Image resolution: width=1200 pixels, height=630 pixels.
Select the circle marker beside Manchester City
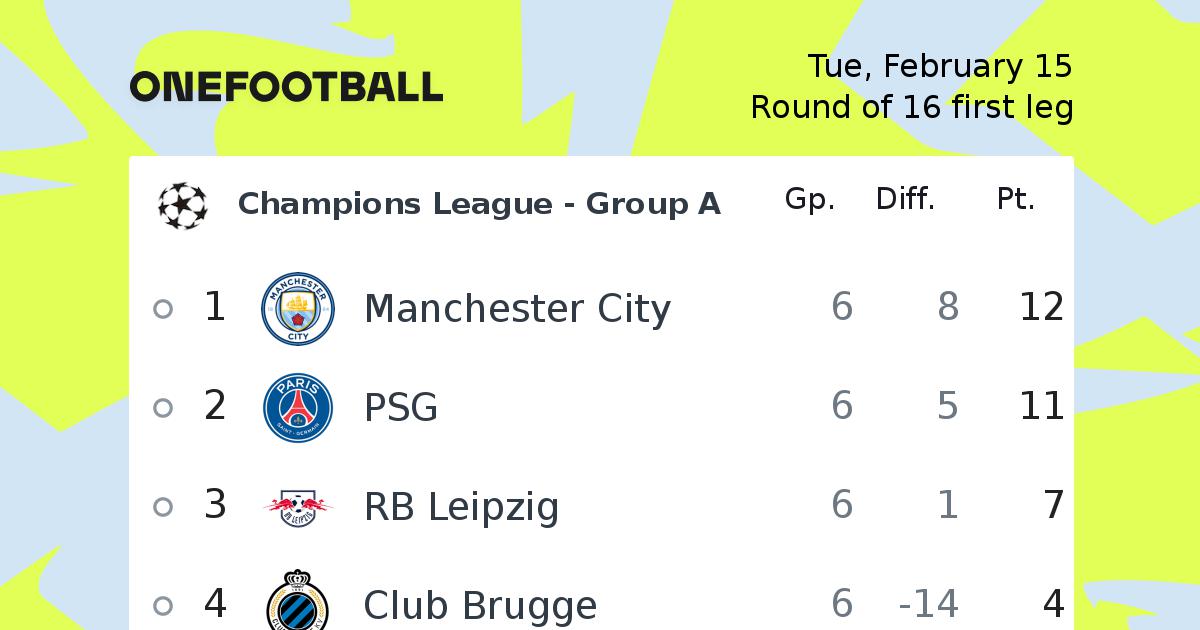(x=163, y=309)
